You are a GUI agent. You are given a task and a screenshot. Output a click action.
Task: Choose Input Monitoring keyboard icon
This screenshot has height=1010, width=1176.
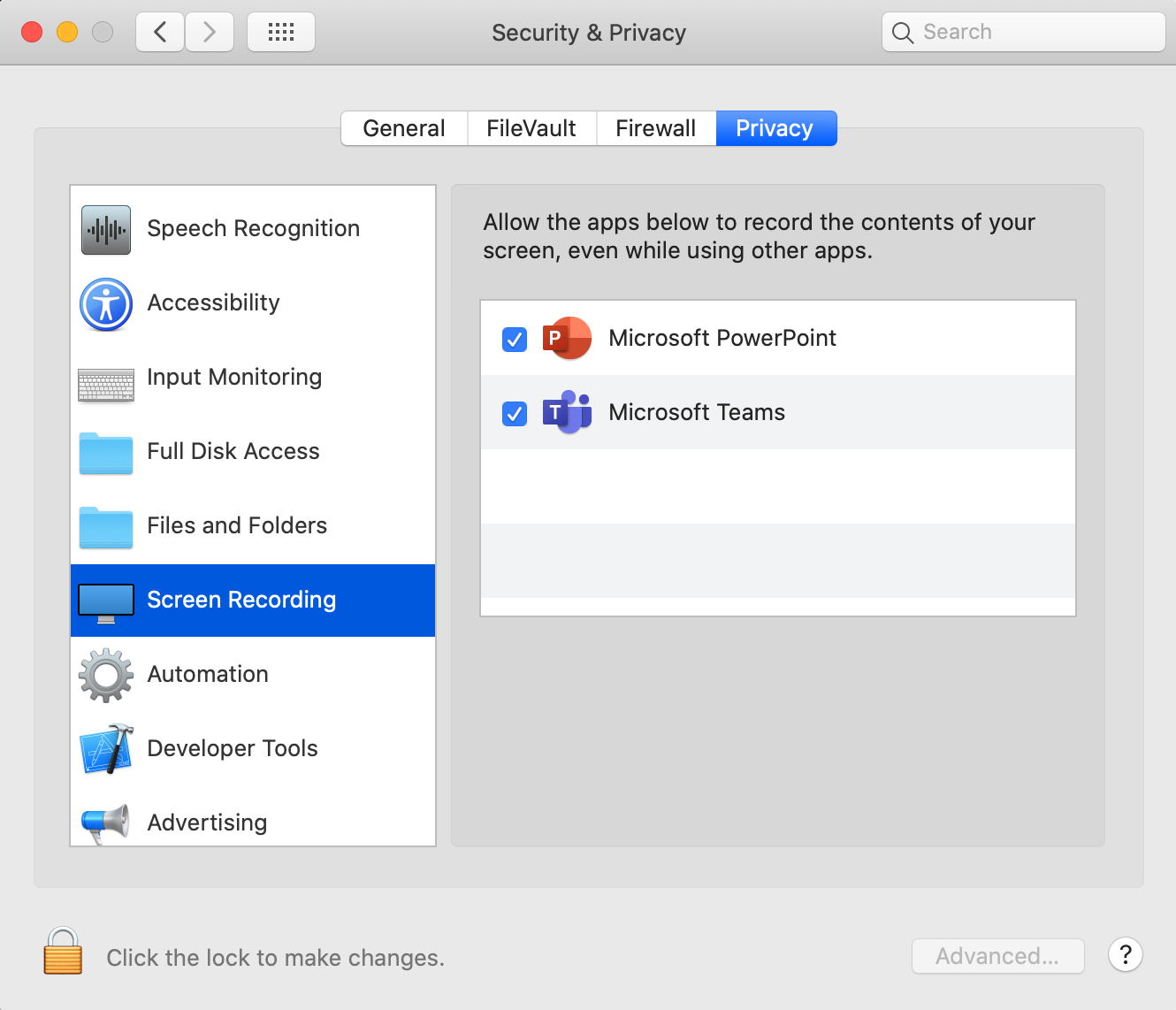(x=106, y=385)
